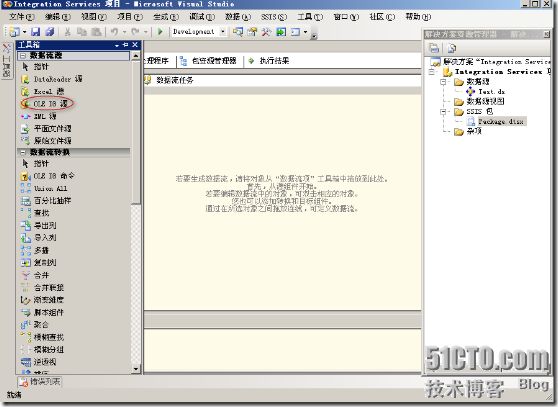The height and width of the screenshot is (407, 558).
Task: Open the 编辑 menu
Action: 58,17
